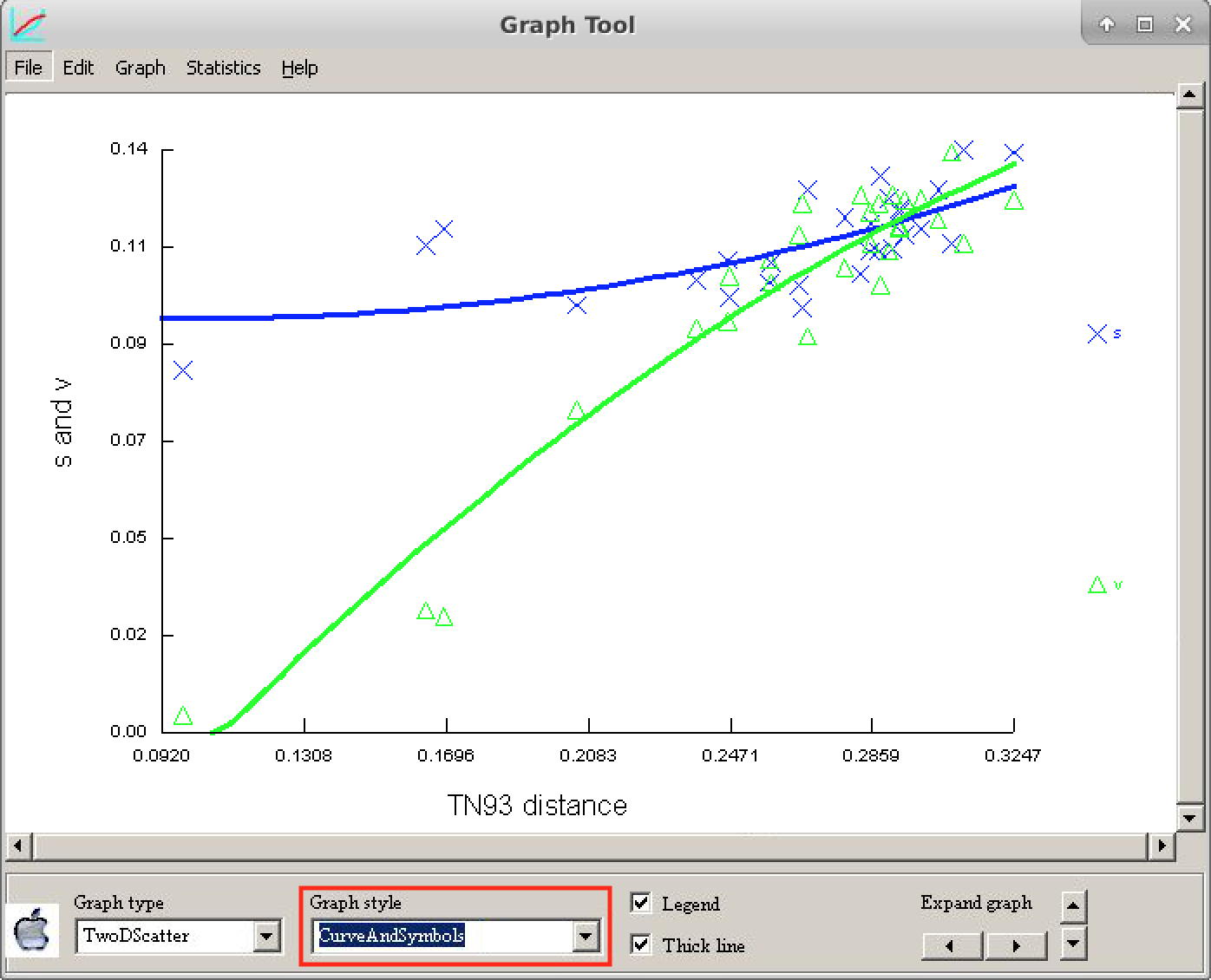
Task: Click the Expand graph up stepper
Action: [1074, 906]
